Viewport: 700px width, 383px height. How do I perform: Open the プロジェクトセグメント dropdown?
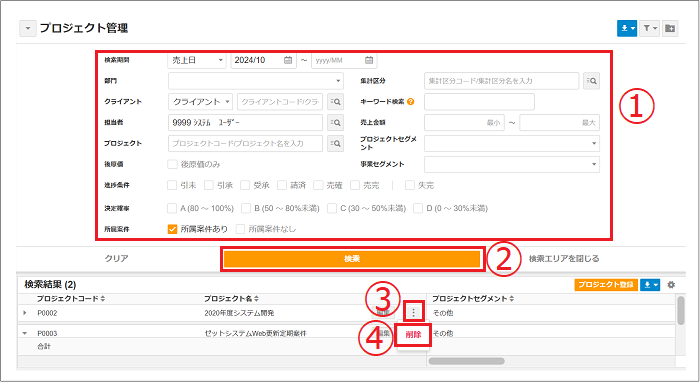512,143
